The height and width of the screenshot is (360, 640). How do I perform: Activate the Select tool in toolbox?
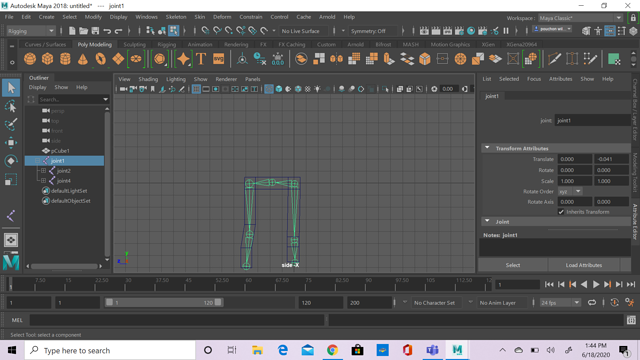pyautogui.click(x=11, y=88)
